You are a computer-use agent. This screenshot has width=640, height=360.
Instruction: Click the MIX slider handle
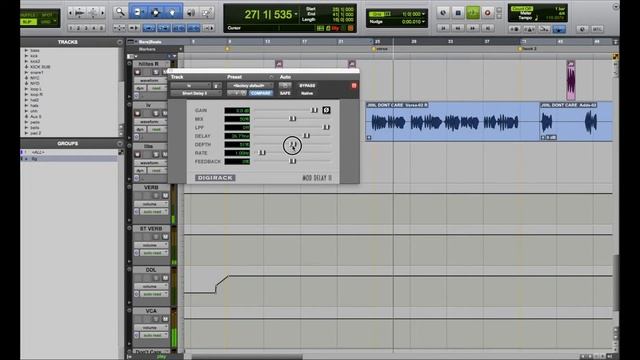(292, 119)
